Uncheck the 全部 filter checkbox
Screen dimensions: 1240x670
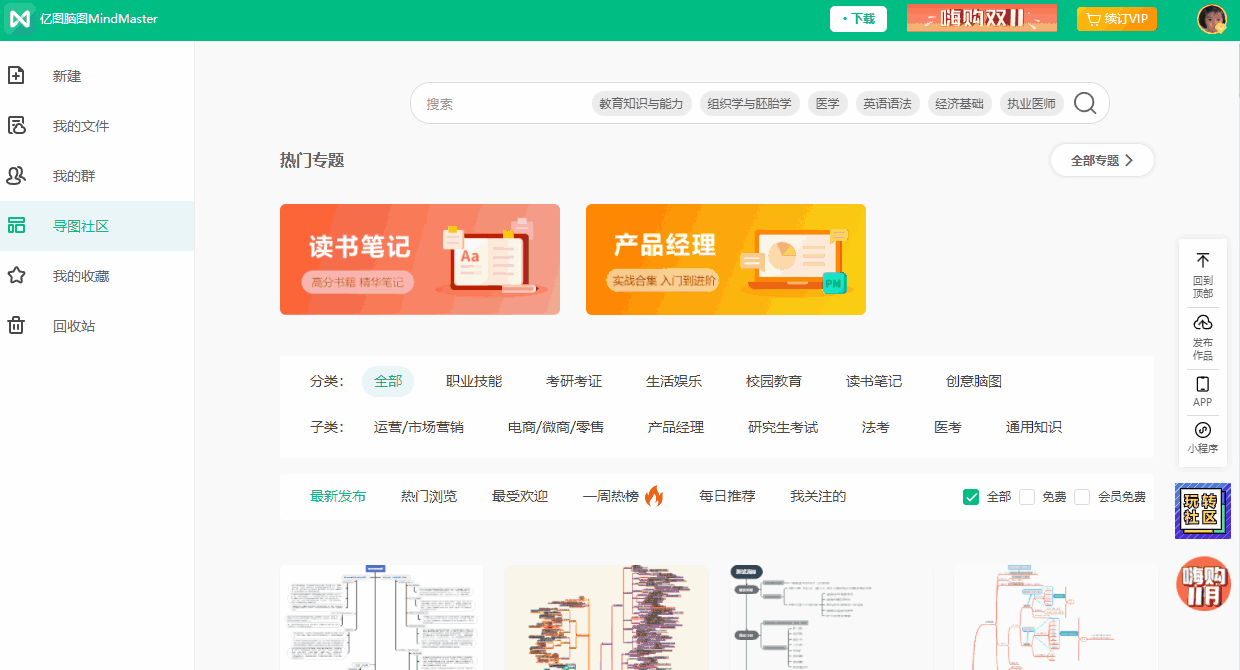click(x=970, y=497)
